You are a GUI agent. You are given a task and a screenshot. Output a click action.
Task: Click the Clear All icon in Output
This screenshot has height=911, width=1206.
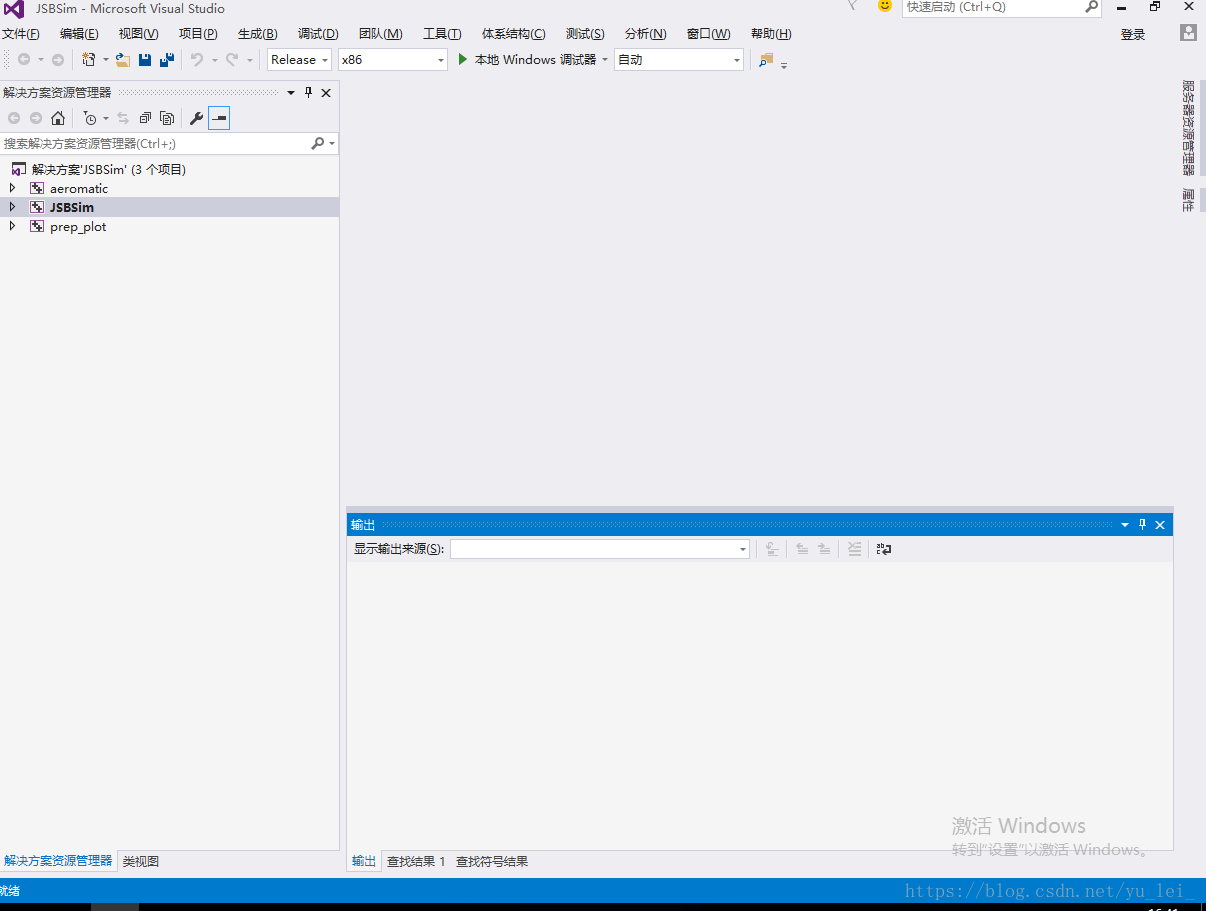coord(854,549)
